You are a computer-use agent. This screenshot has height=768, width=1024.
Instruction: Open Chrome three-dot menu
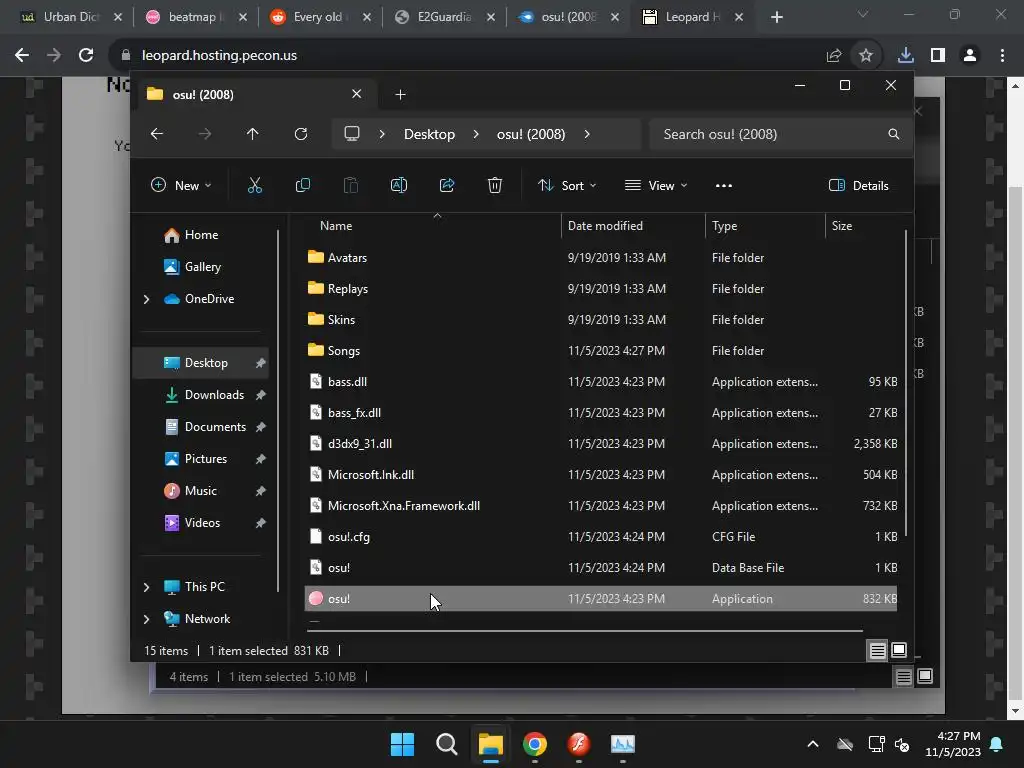point(1002,56)
